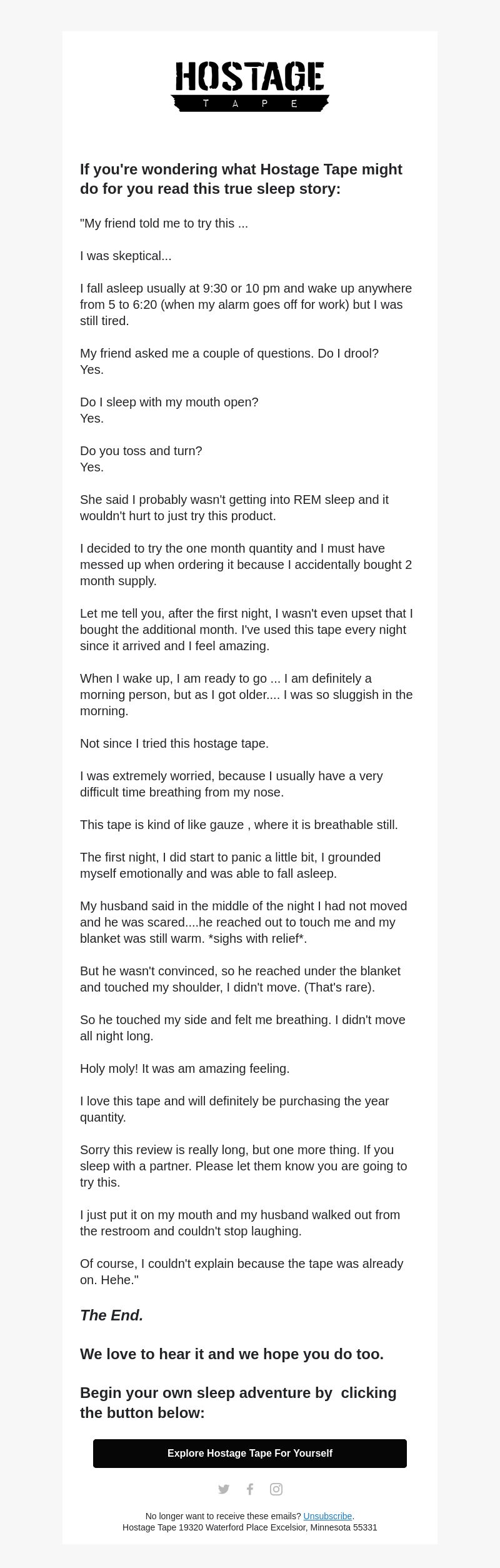500x1568 pixels.
Task: Click 'We love to hear it' heading
Action: (x=232, y=1354)
